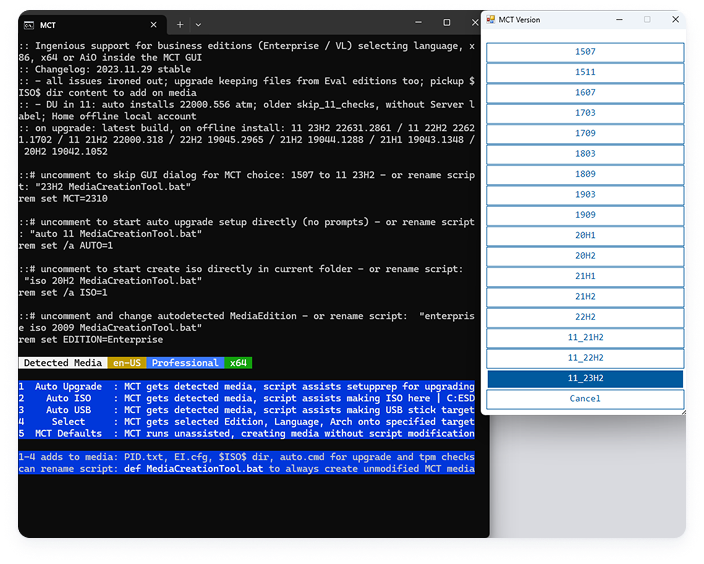Select version 1803
The image size is (704, 564).
pos(585,154)
